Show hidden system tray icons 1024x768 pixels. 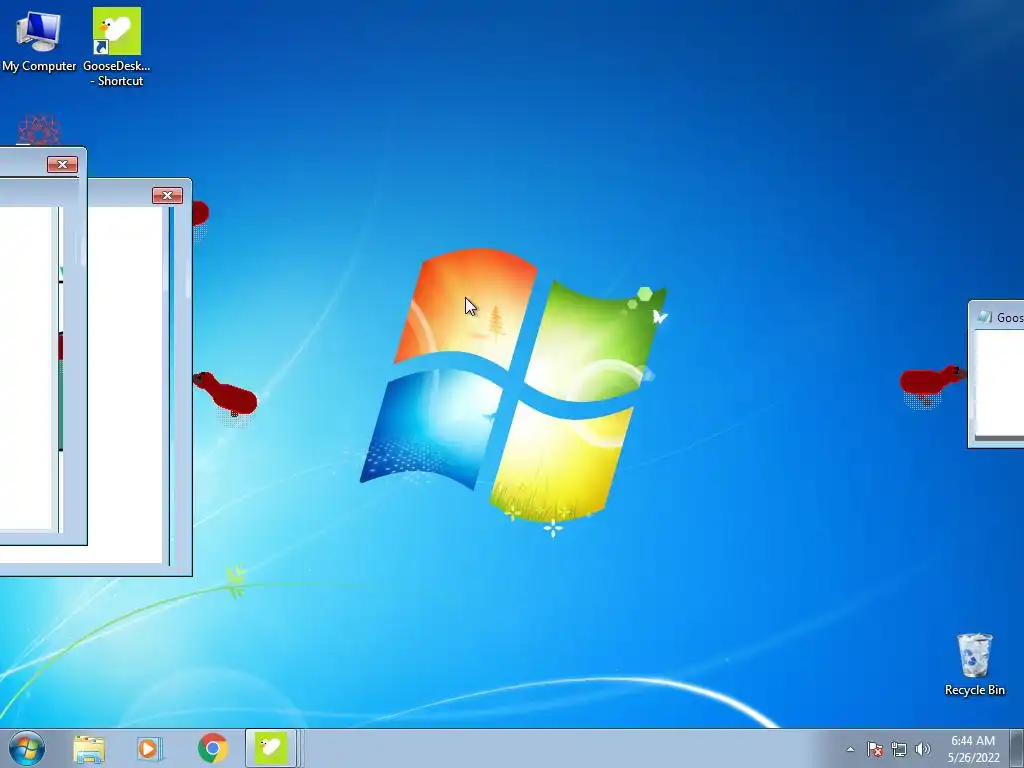point(850,749)
